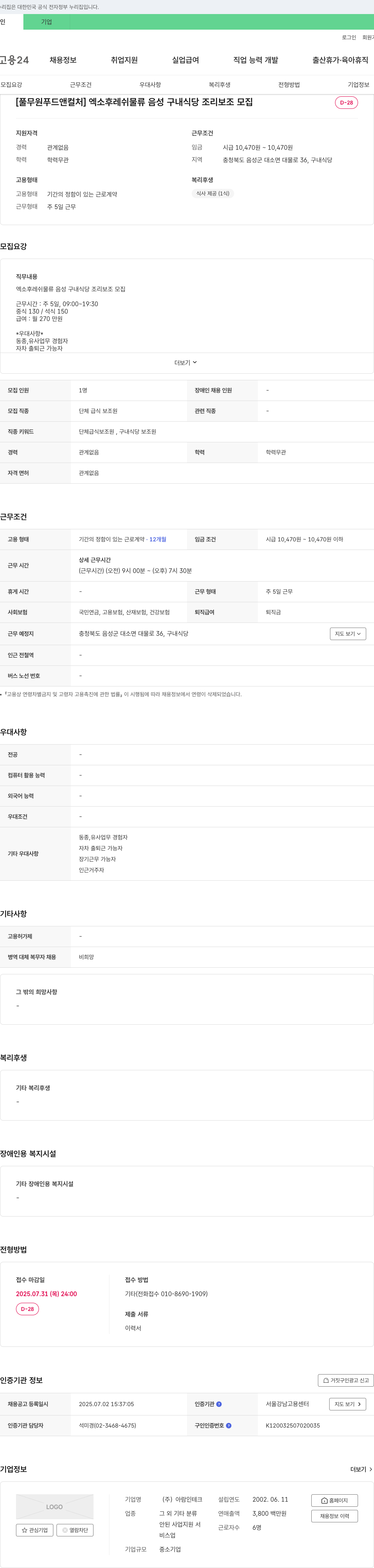The height and width of the screenshot is (1568, 374).
Task: Click the 로그인 link
Action: pos(348,38)
